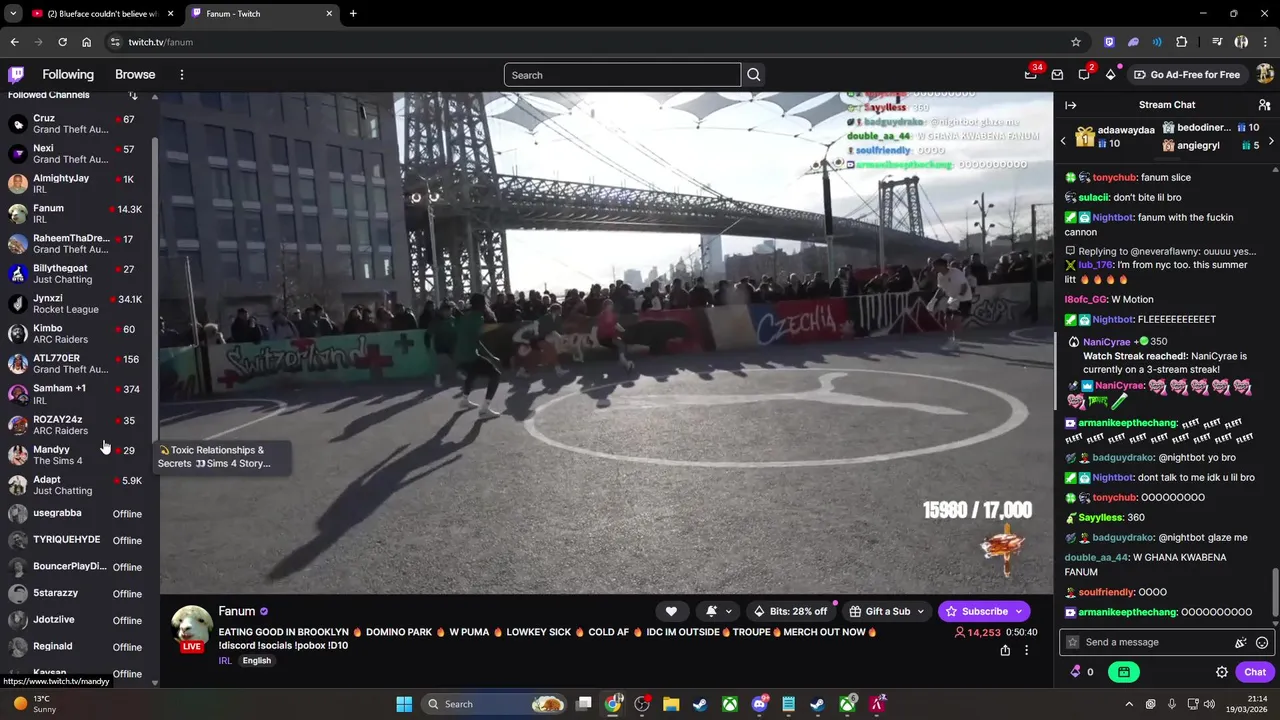Open the three-dot more menu beside Browse
This screenshot has width=1280, height=720.
pyautogui.click(x=181, y=75)
